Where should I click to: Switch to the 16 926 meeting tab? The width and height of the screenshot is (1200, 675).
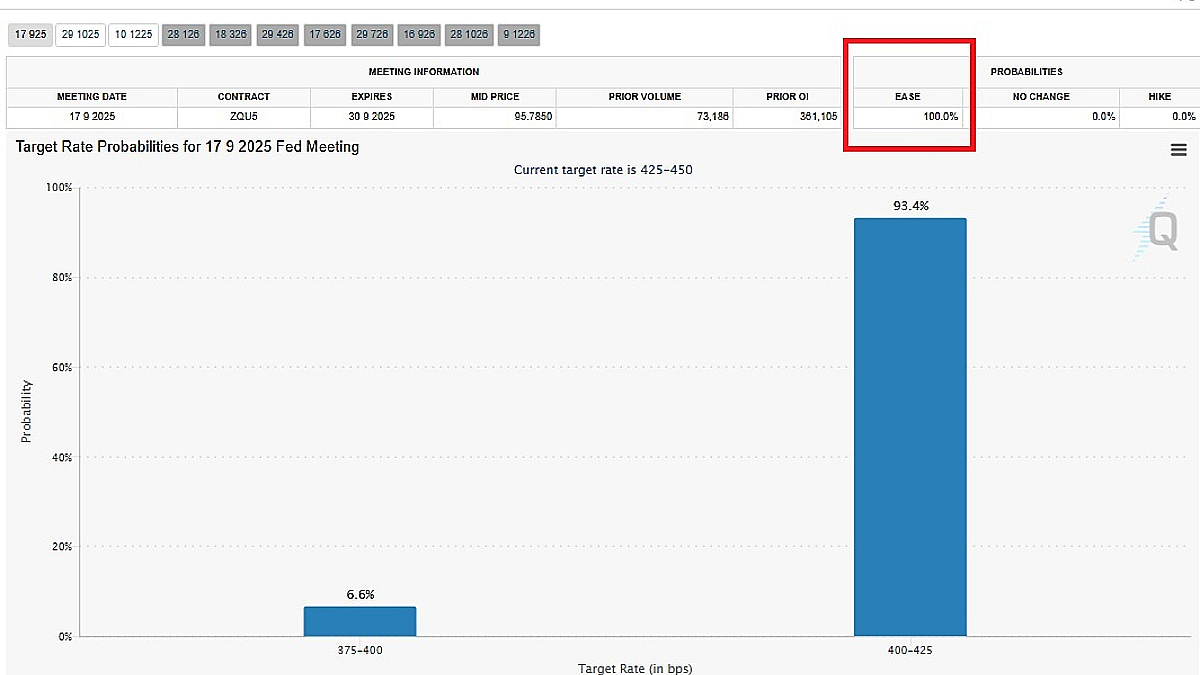point(419,34)
